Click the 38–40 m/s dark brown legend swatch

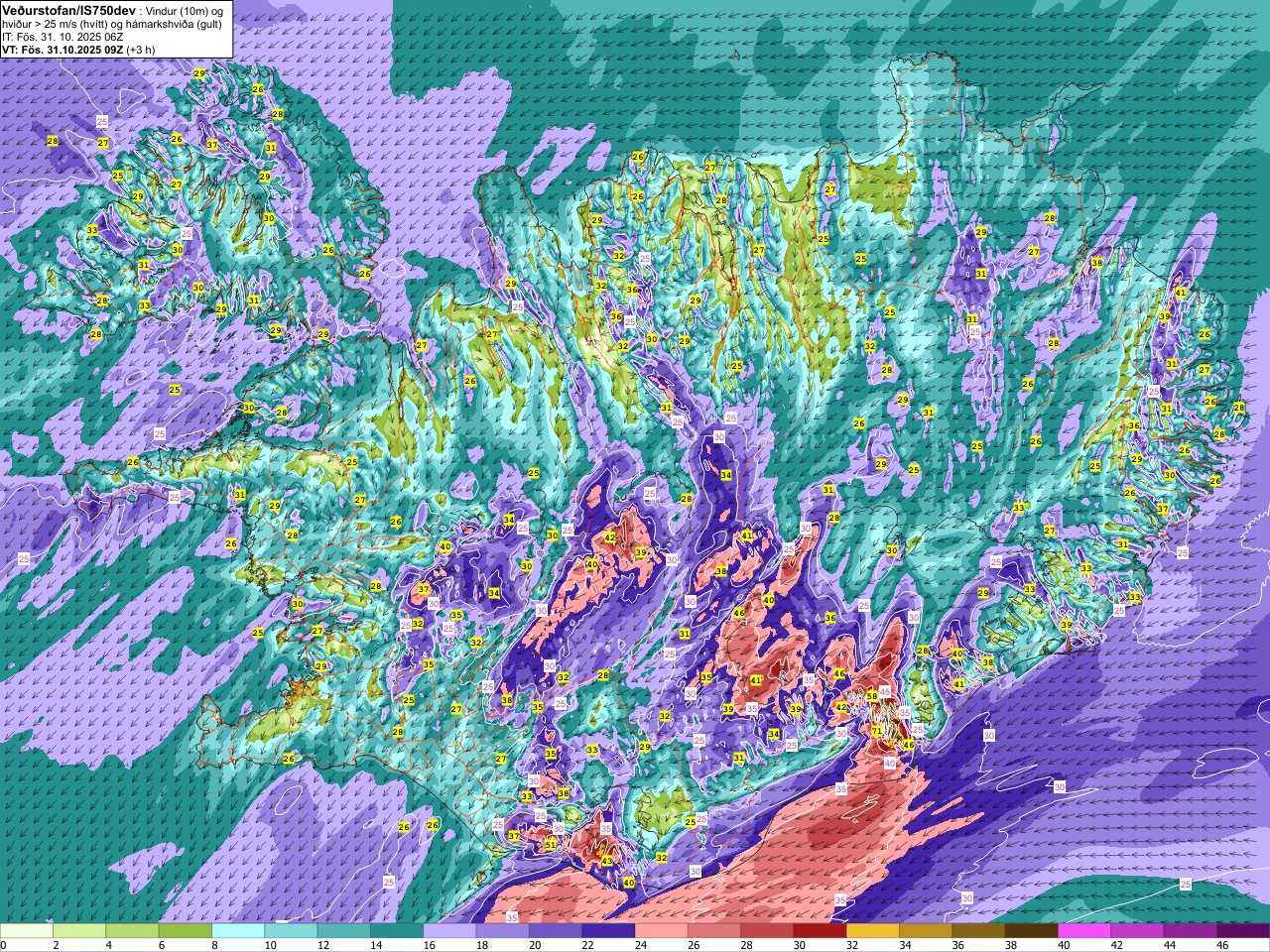pos(1032,931)
